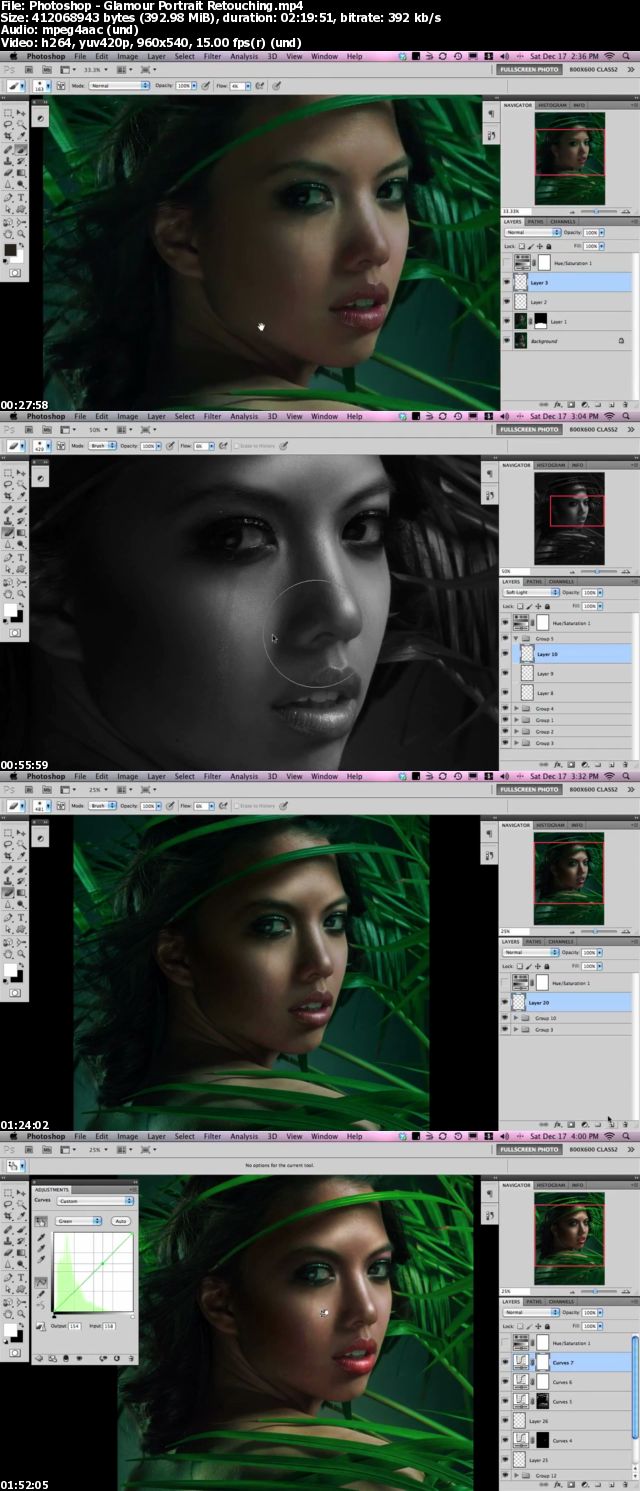640x1491 pixels.
Task: Switch to Info tab in the 01:52:05 frame
Action: 578,1185
